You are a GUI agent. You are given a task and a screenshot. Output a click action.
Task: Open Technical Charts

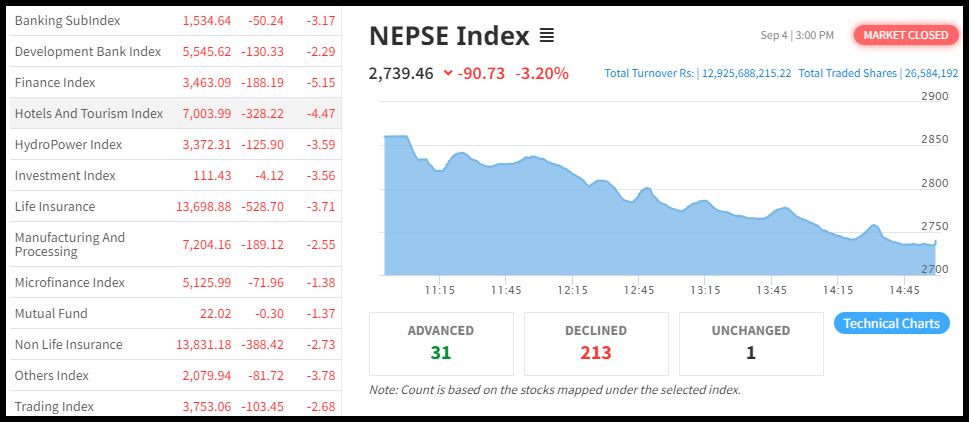(891, 323)
